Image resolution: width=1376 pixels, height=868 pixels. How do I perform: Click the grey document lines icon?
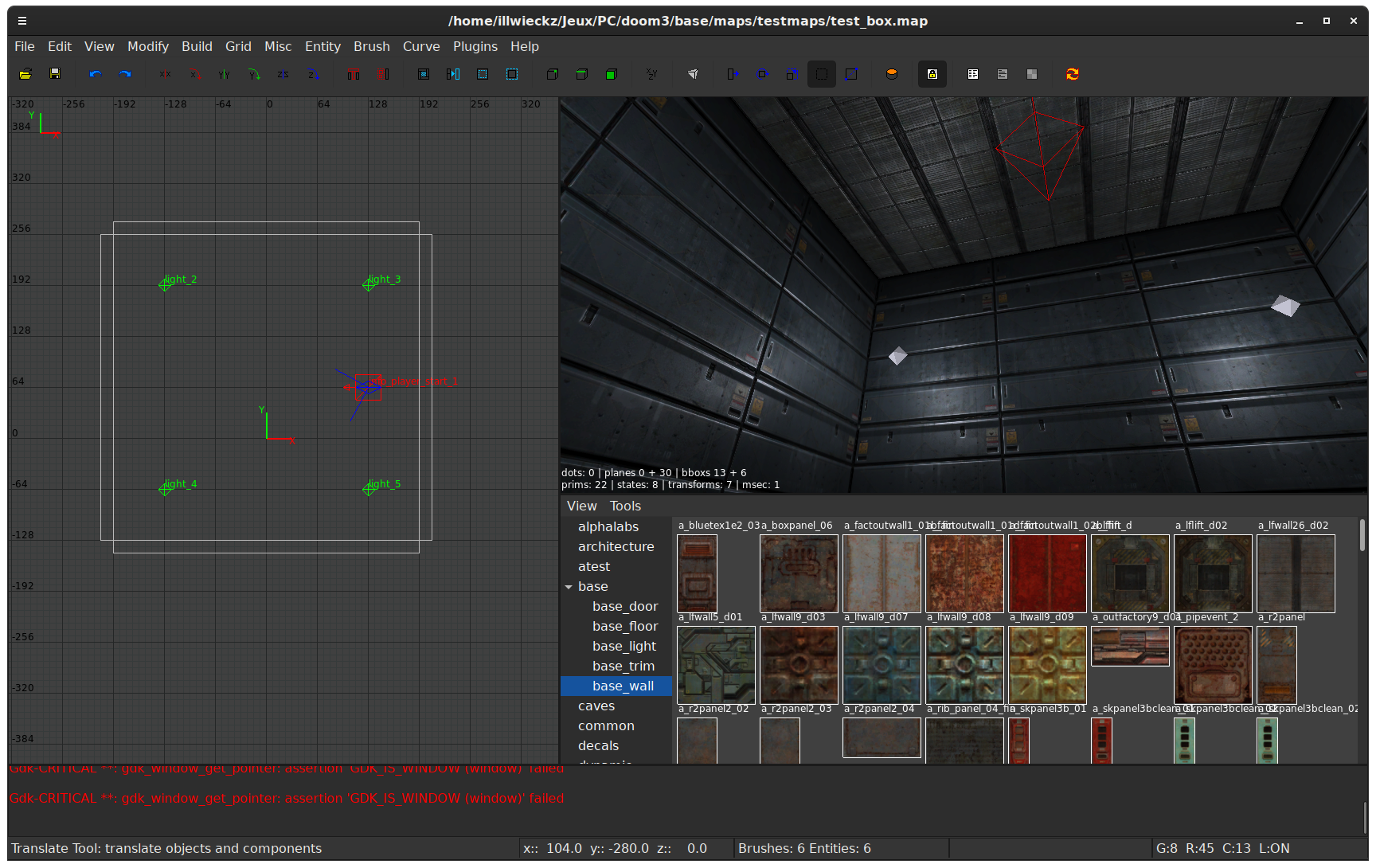click(x=1003, y=74)
